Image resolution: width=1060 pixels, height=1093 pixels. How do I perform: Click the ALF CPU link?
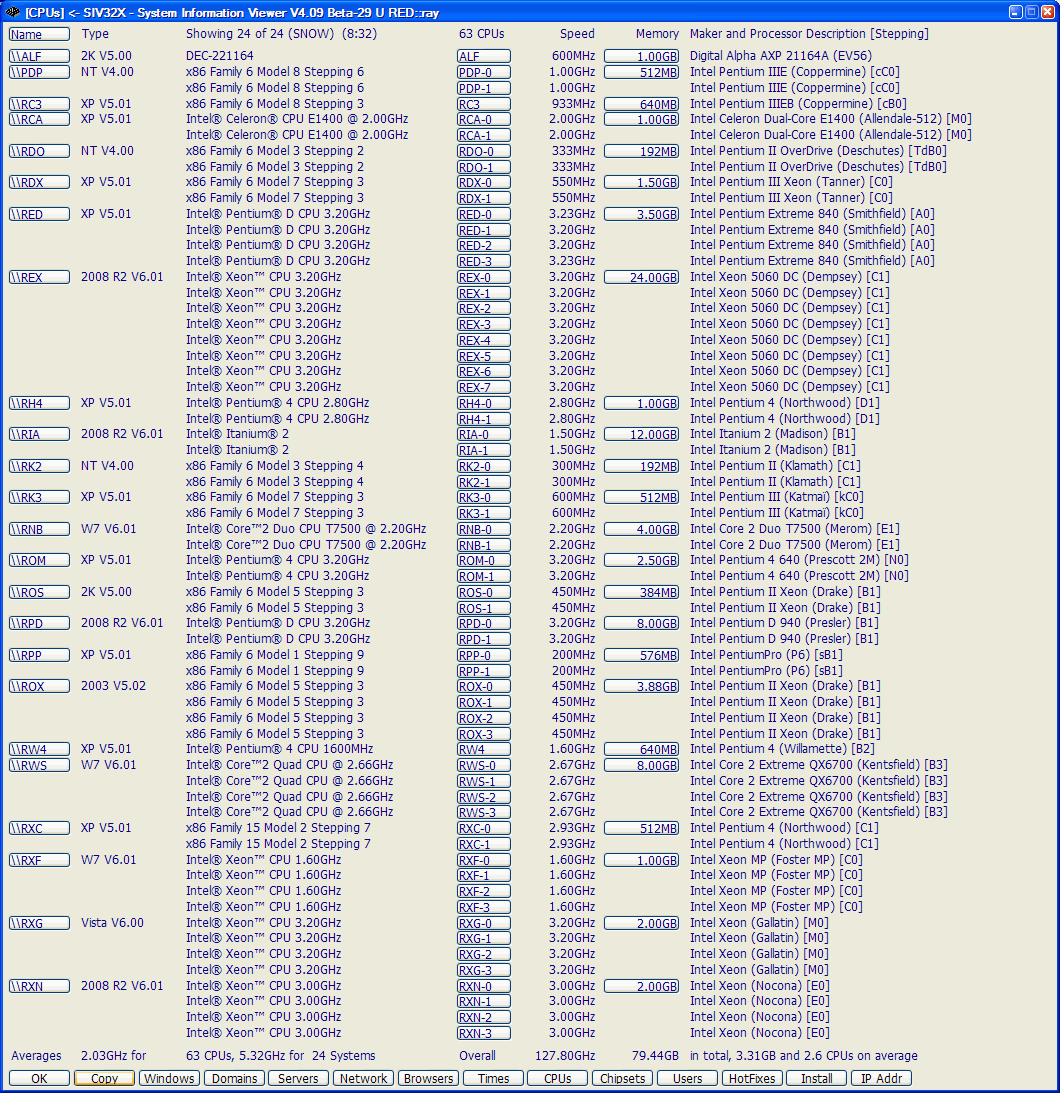[484, 56]
